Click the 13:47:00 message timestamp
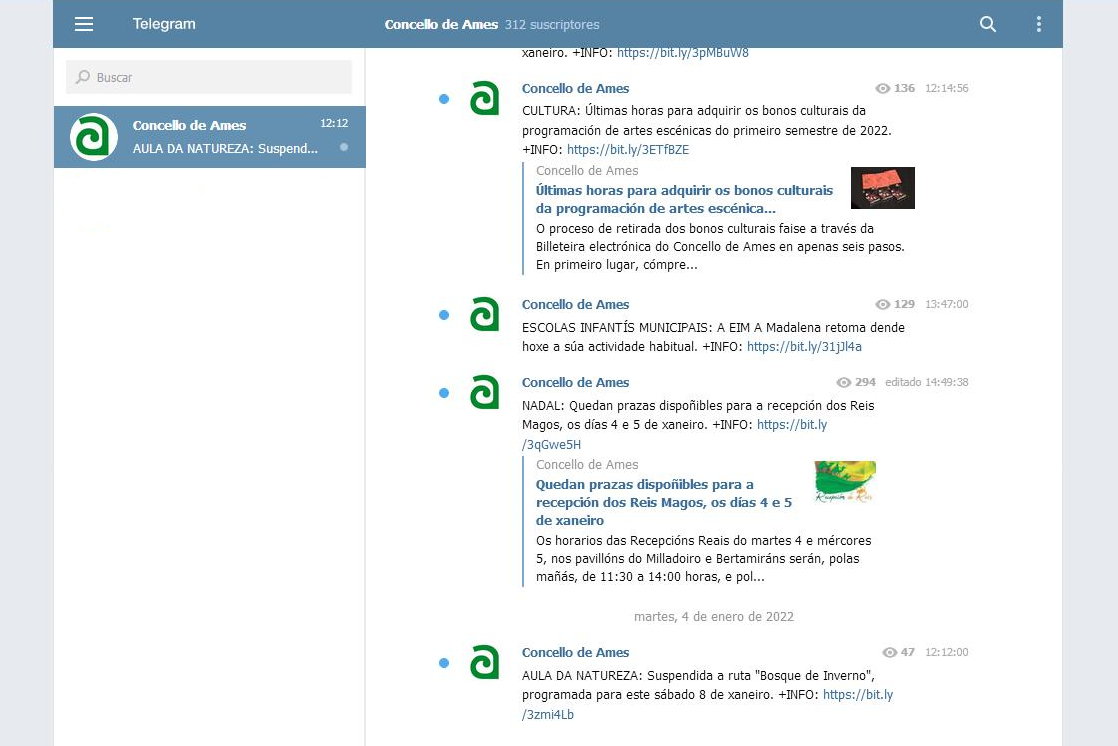The image size is (1118, 746). (947, 305)
